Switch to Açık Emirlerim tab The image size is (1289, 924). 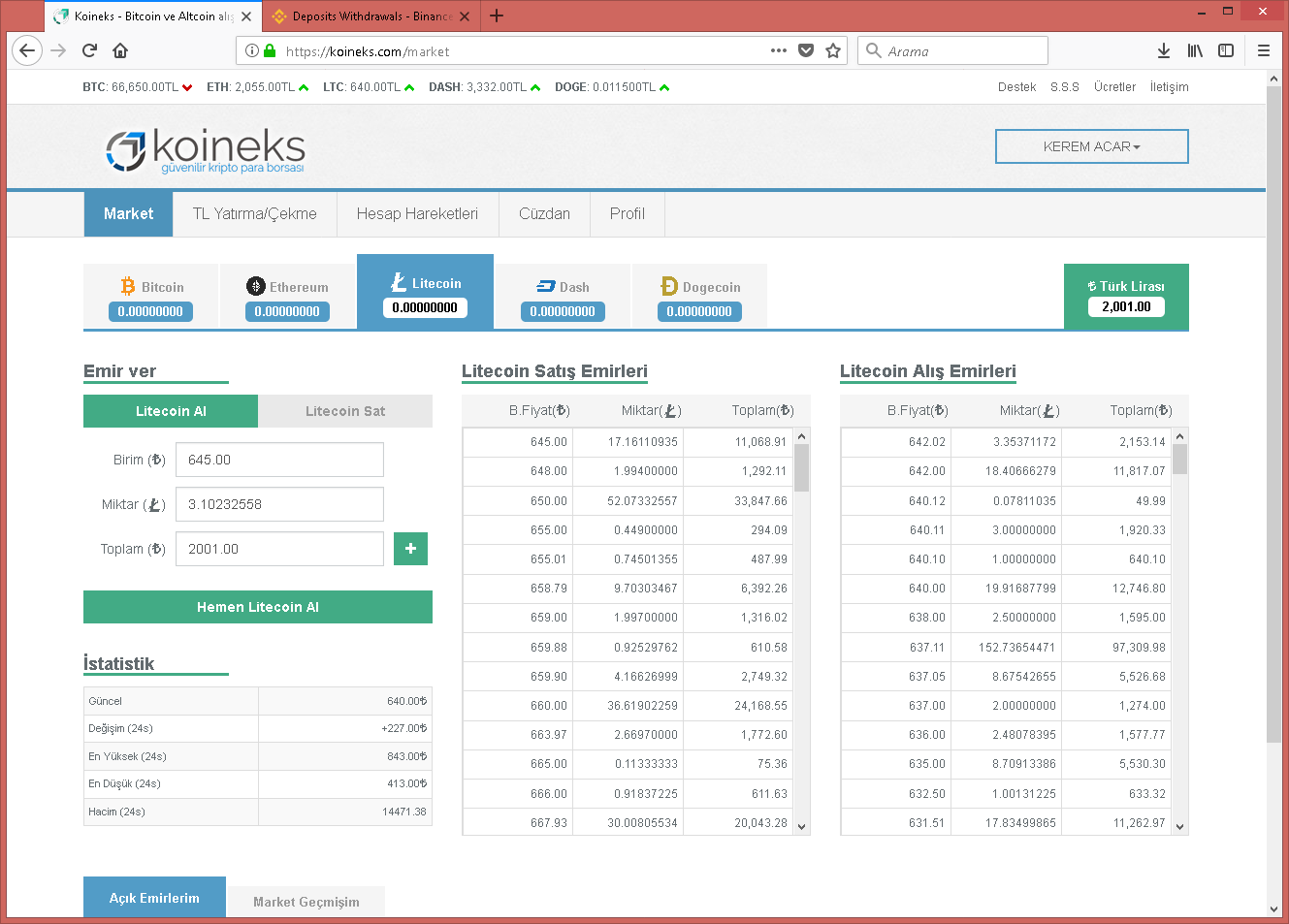(154, 898)
